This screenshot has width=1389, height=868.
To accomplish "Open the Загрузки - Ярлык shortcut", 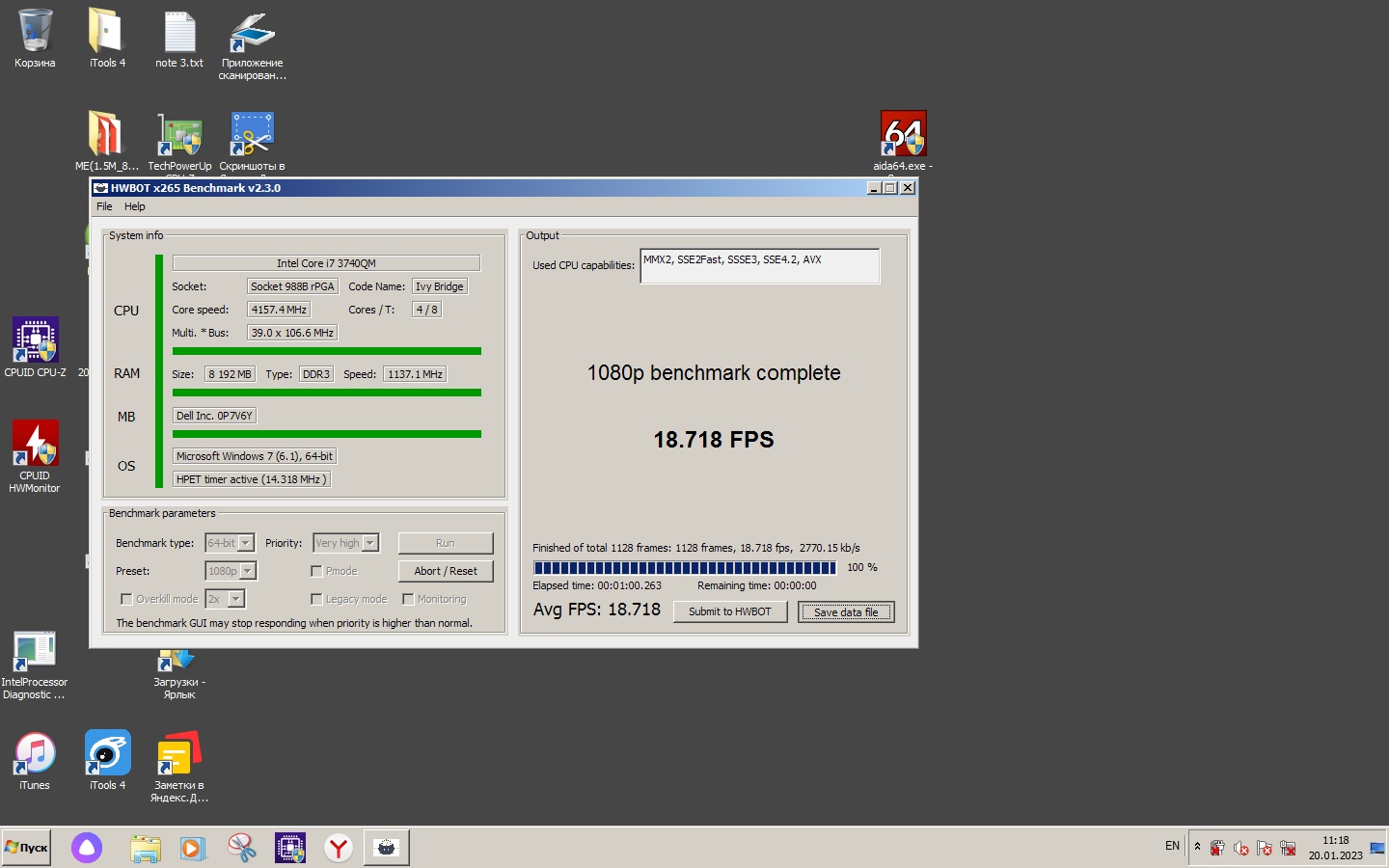I will pyautogui.click(x=179, y=675).
